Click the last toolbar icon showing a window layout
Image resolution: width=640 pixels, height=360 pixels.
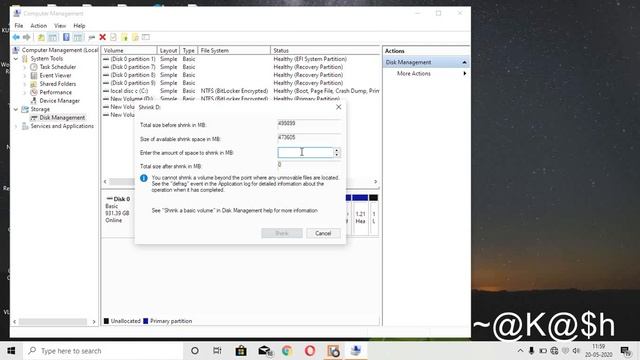146,38
